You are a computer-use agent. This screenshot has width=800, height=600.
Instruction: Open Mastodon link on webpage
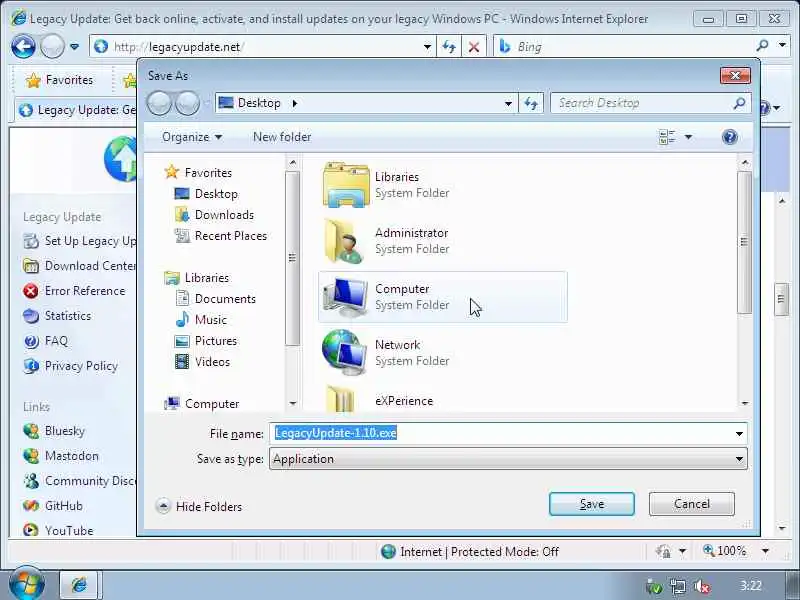pos(61,456)
